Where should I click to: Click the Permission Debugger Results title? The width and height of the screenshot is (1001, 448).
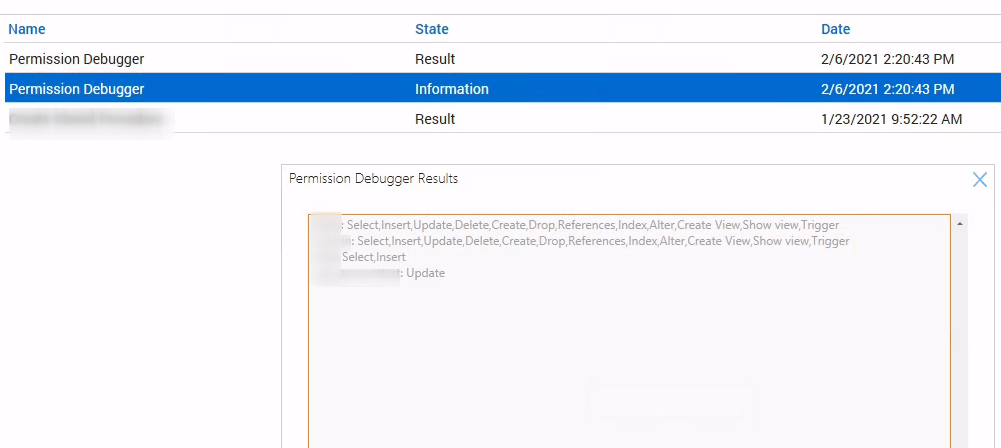(x=373, y=179)
